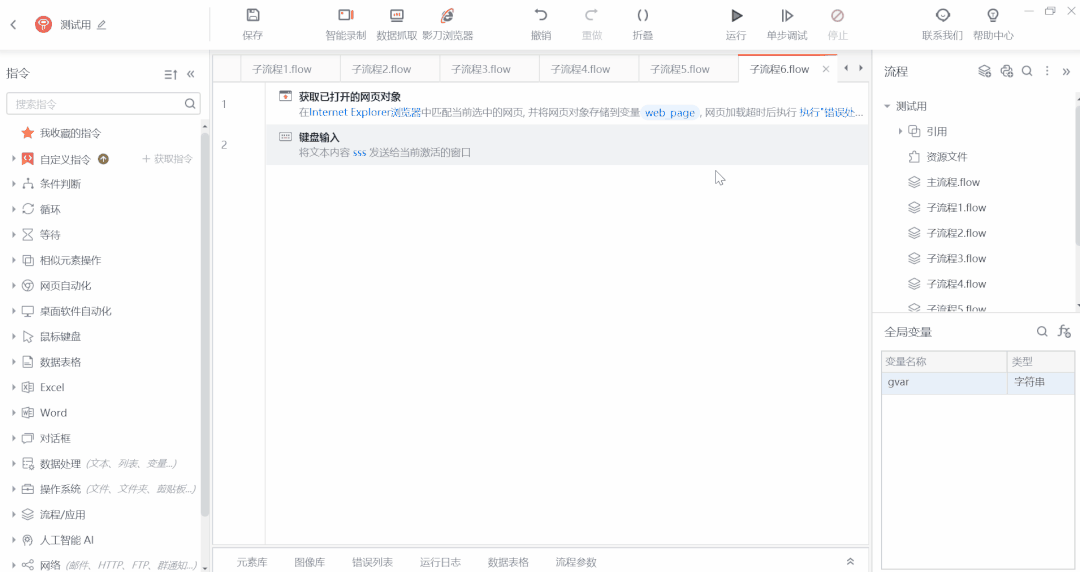Expand Word category

click(x=13, y=413)
